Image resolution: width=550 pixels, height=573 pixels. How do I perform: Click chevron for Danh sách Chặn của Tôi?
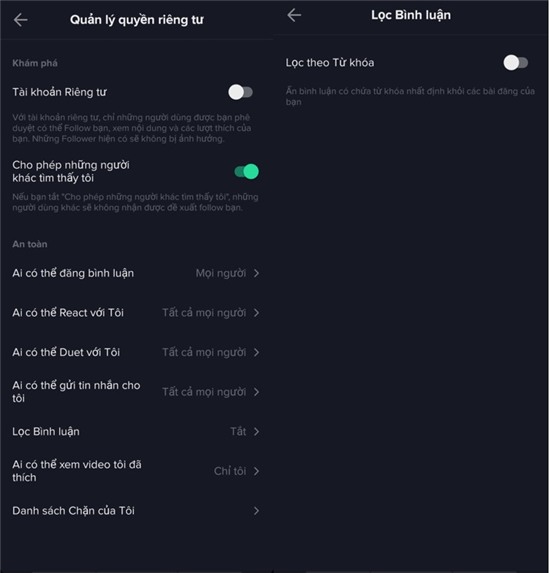click(257, 511)
